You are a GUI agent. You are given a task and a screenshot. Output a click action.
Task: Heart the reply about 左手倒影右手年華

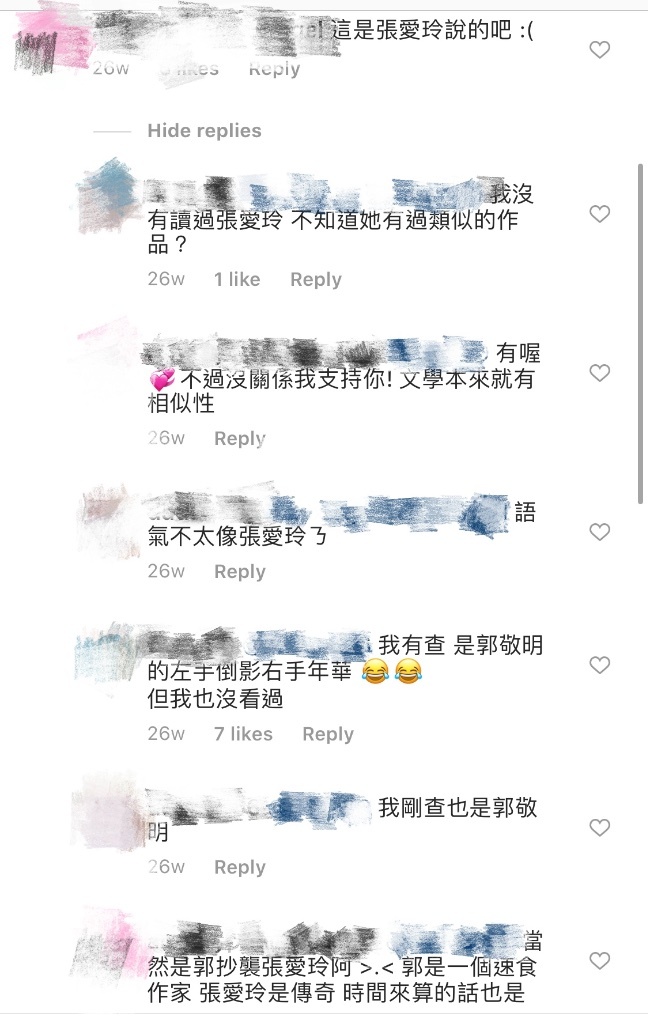(599, 665)
